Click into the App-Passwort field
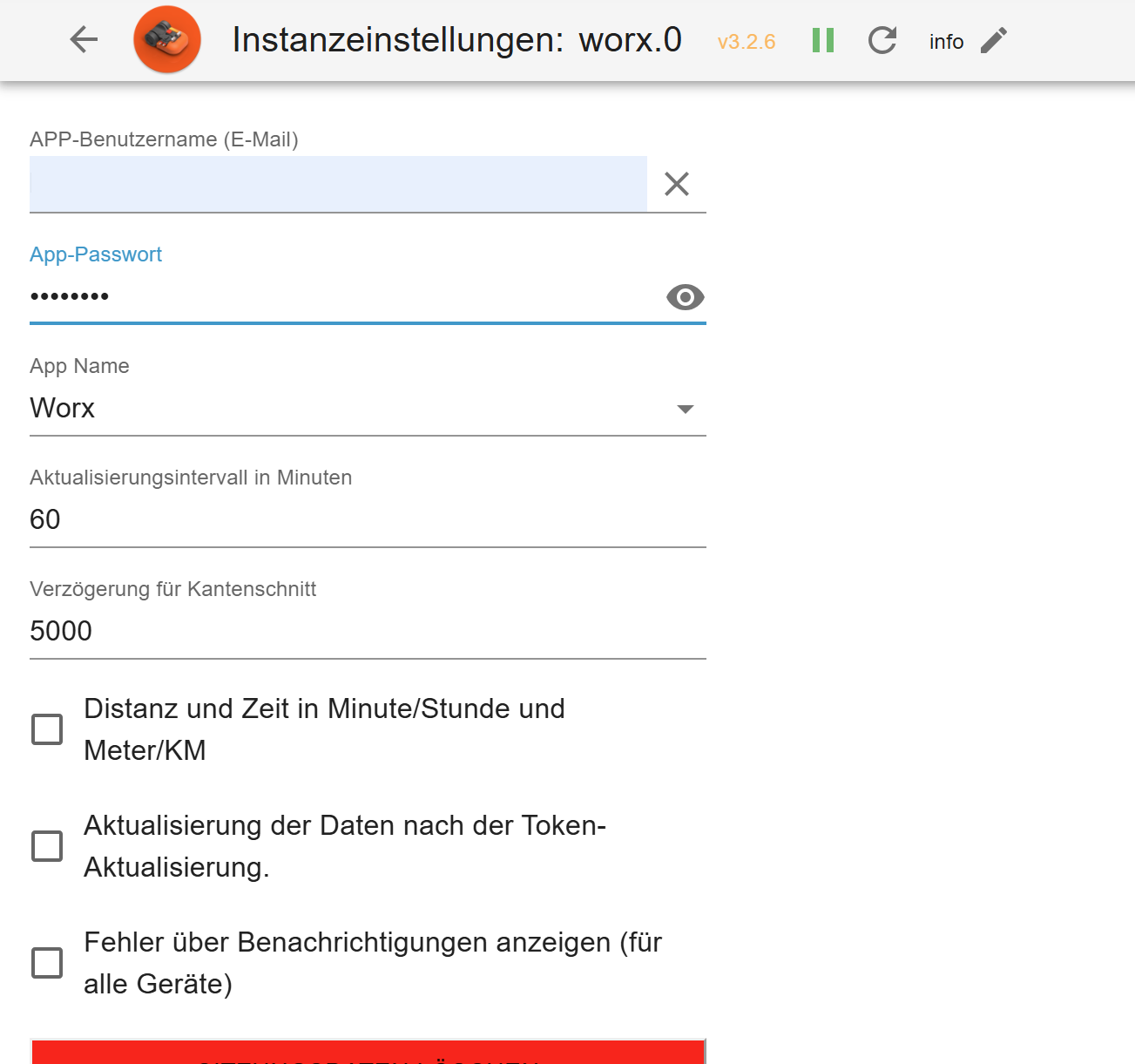Viewport: 1135px width, 1064px height. click(340, 297)
